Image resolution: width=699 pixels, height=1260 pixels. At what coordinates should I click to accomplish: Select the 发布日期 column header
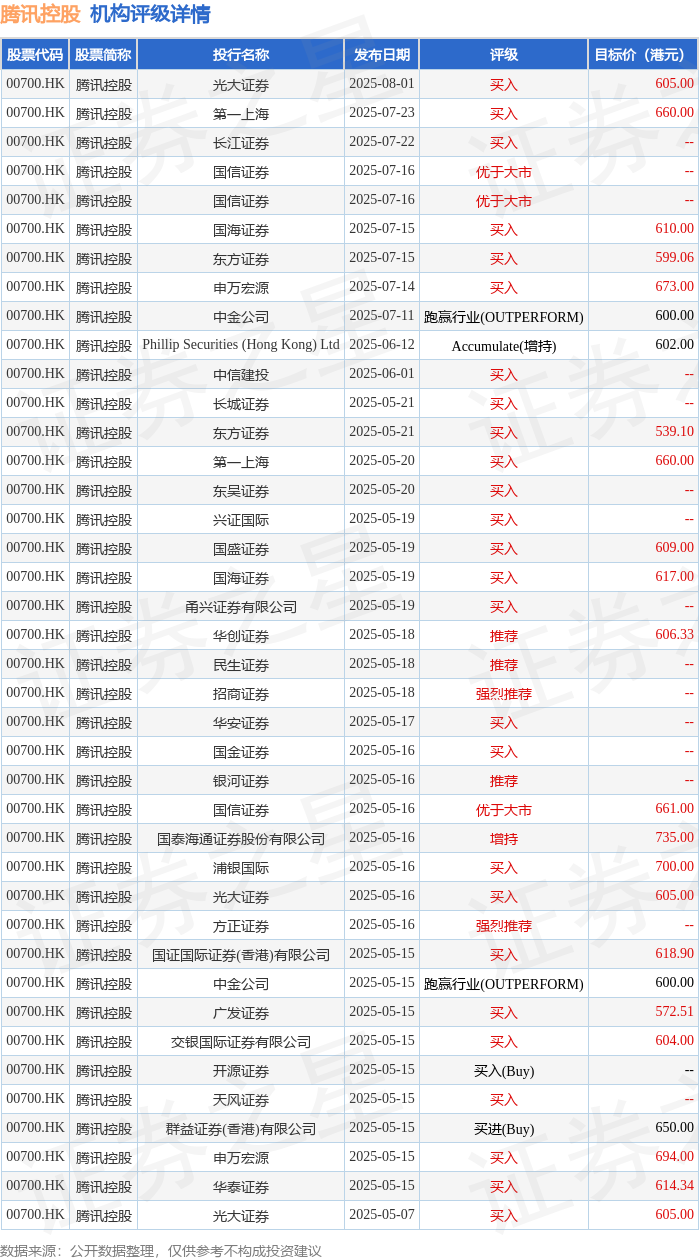point(382,55)
